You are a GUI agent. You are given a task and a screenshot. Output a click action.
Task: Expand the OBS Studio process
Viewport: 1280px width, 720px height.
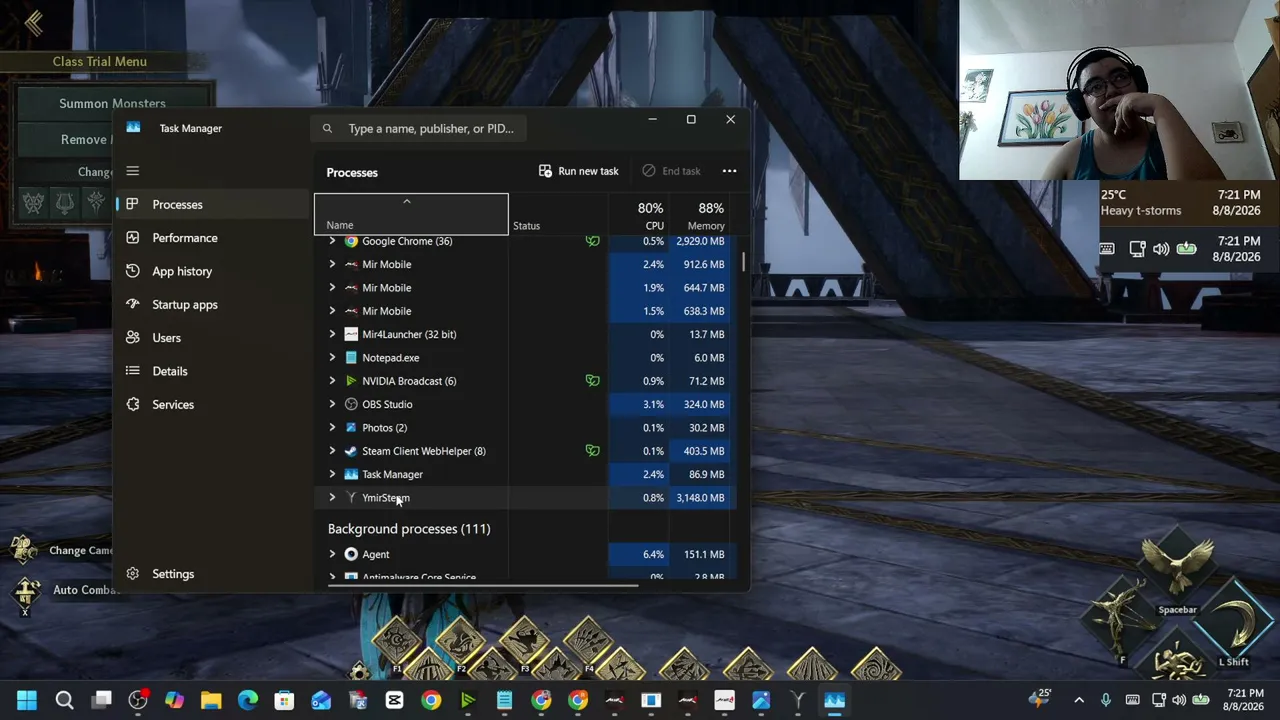[x=332, y=404]
